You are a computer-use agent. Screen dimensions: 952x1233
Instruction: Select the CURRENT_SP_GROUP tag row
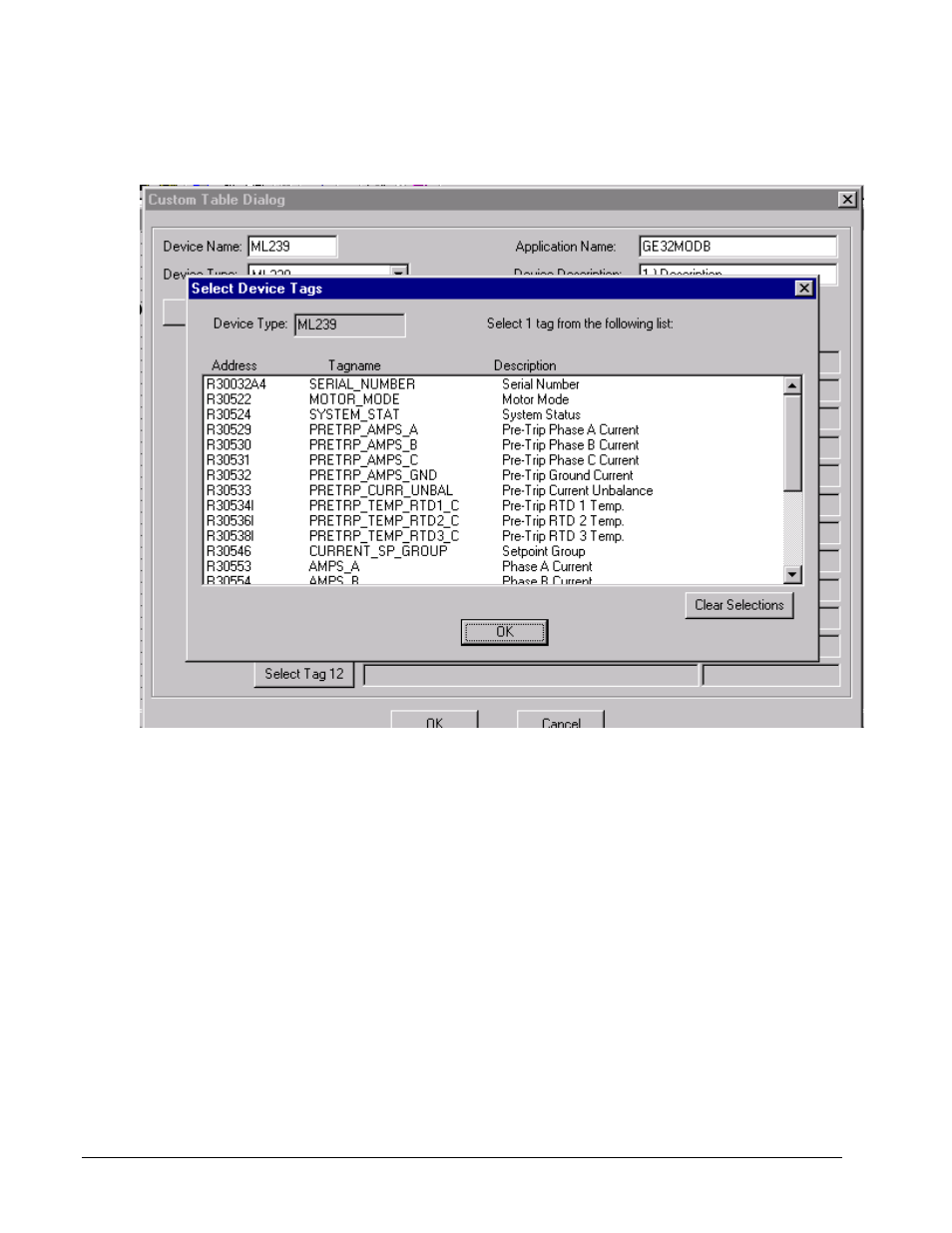493,551
